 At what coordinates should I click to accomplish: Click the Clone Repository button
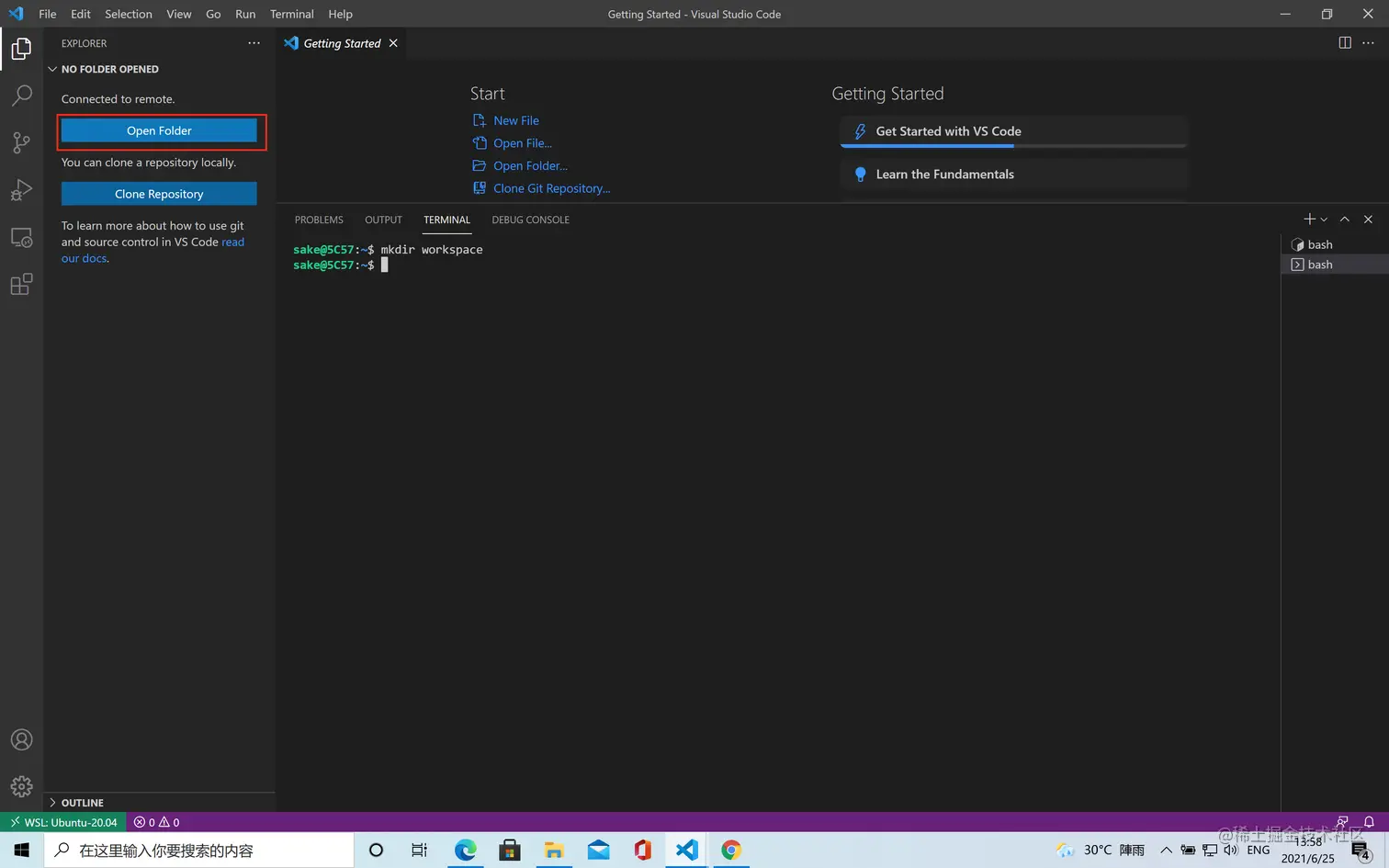click(x=159, y=194)
